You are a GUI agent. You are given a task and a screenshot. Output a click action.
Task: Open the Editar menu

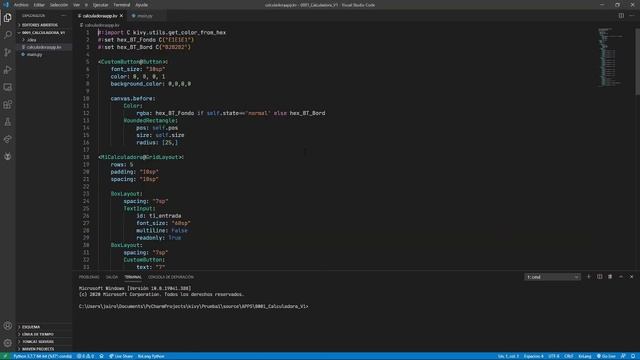click(x=39, y=5)
